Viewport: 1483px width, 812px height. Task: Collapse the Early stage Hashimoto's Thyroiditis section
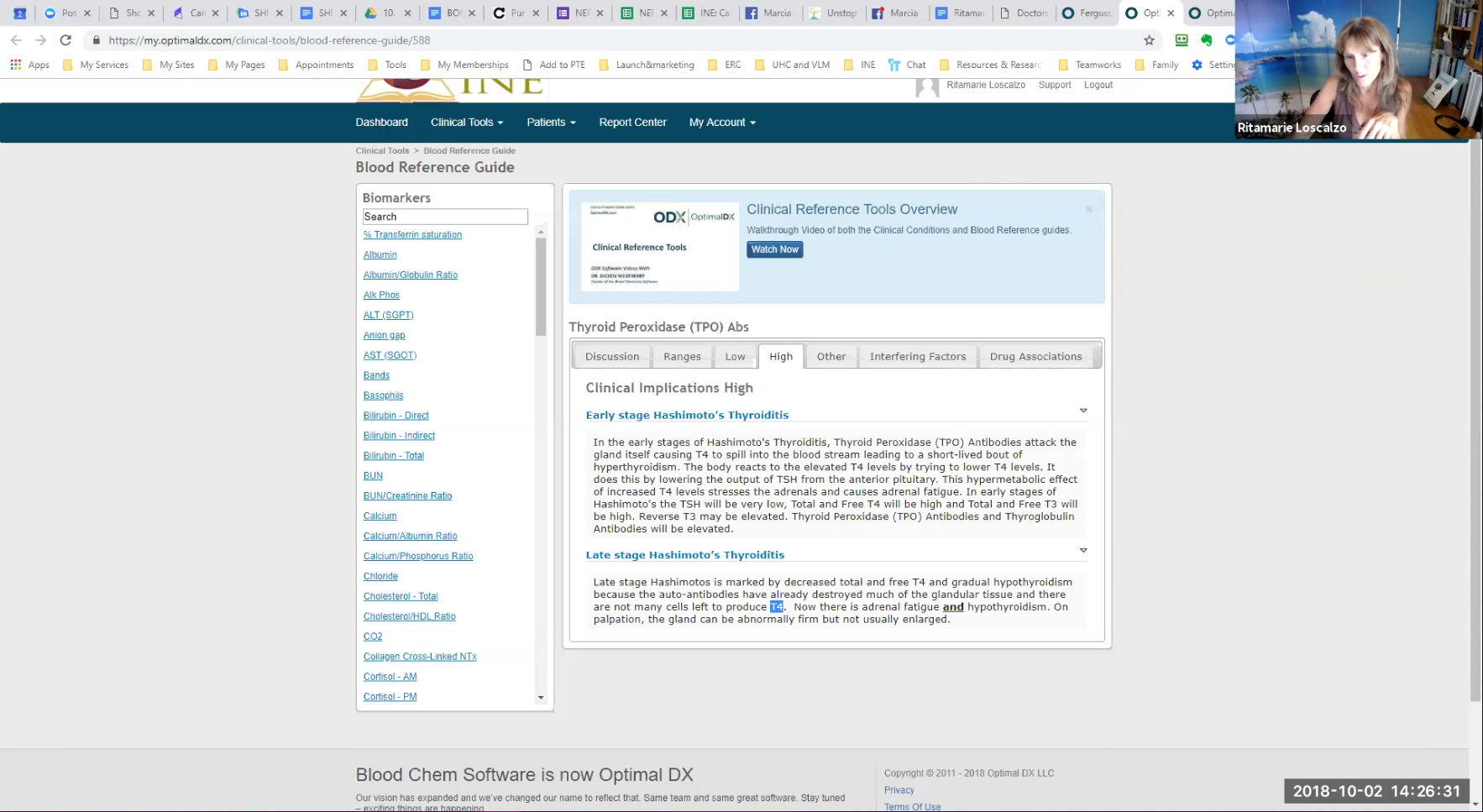pos(1082,411)
